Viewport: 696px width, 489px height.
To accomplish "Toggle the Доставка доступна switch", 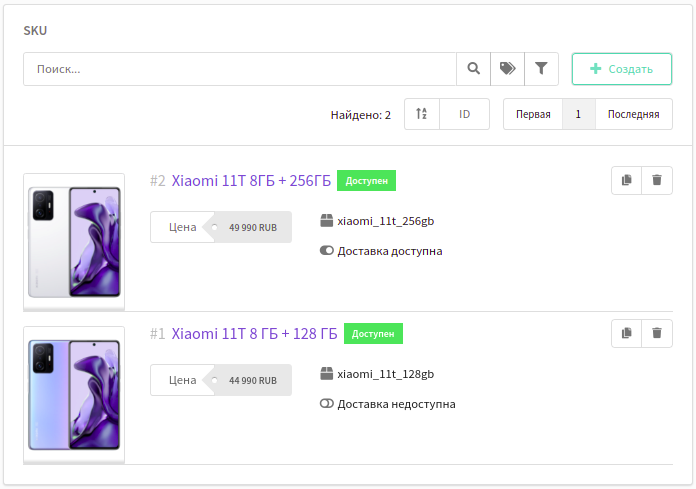I will point(327,251).
